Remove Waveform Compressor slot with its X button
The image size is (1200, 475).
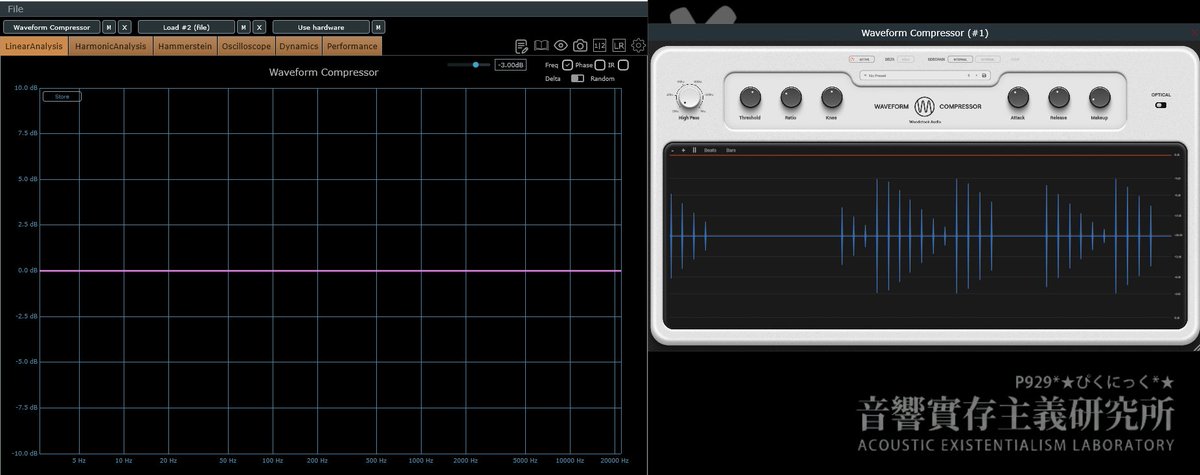[x=124, y=27]
